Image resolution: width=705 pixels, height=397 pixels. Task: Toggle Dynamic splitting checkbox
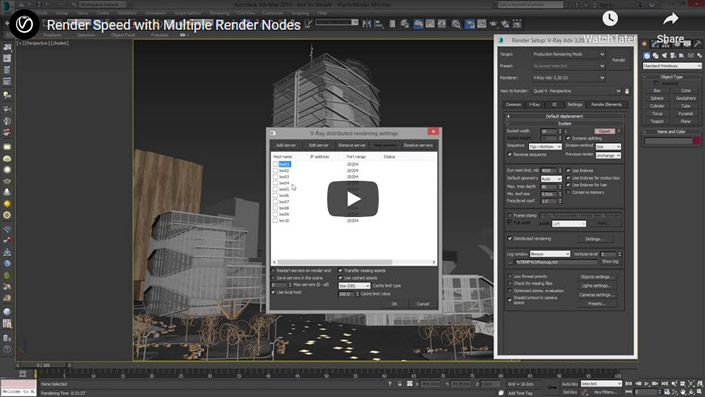click(x=568, y=138)
